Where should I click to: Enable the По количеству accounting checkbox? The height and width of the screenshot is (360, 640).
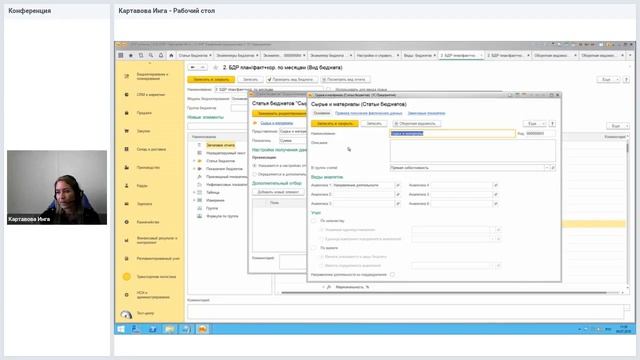314,221
